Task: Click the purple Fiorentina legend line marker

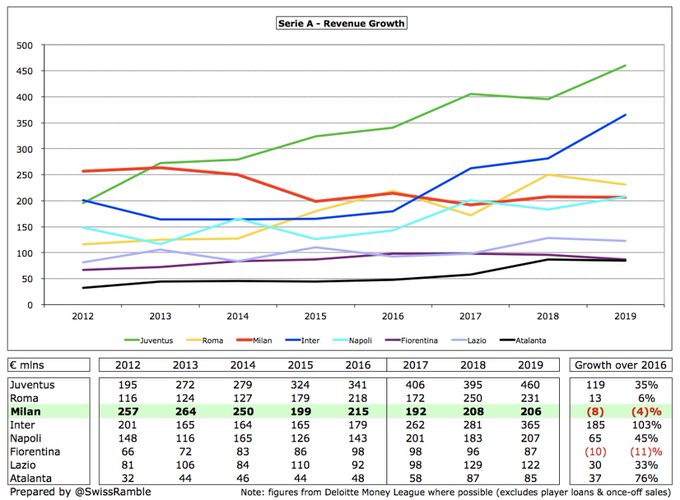Action: click(x=393, y=340)
